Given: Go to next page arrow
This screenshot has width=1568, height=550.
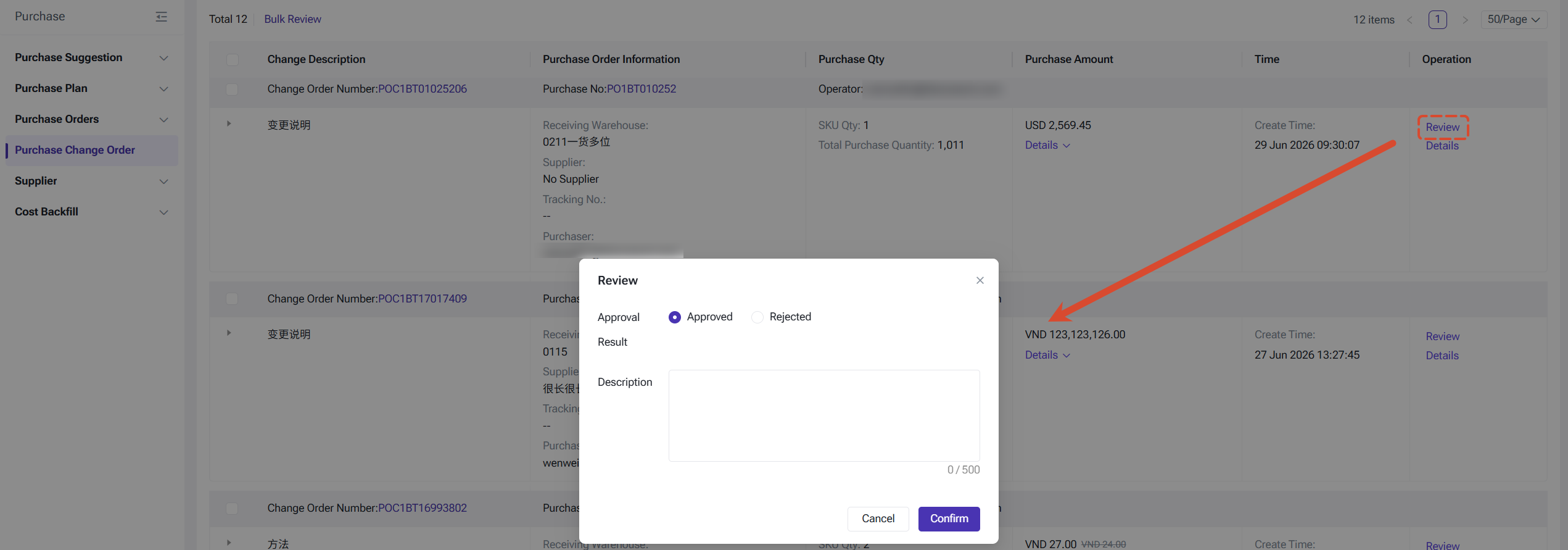Looking at the screenshot, I should [1465, 20].
